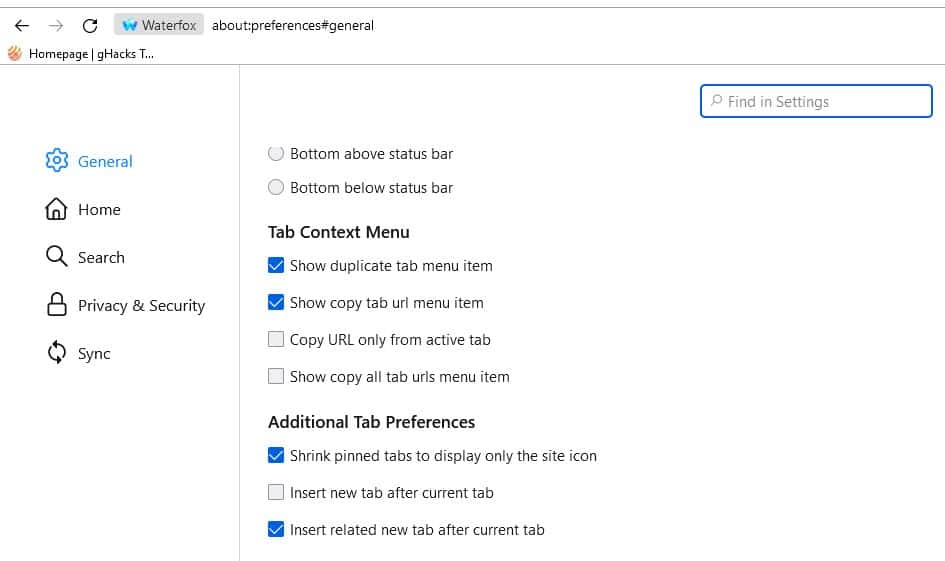Click the Tab Context Menu heading
The height and width of the screenshot is (561, 945).
coord(339,232)
